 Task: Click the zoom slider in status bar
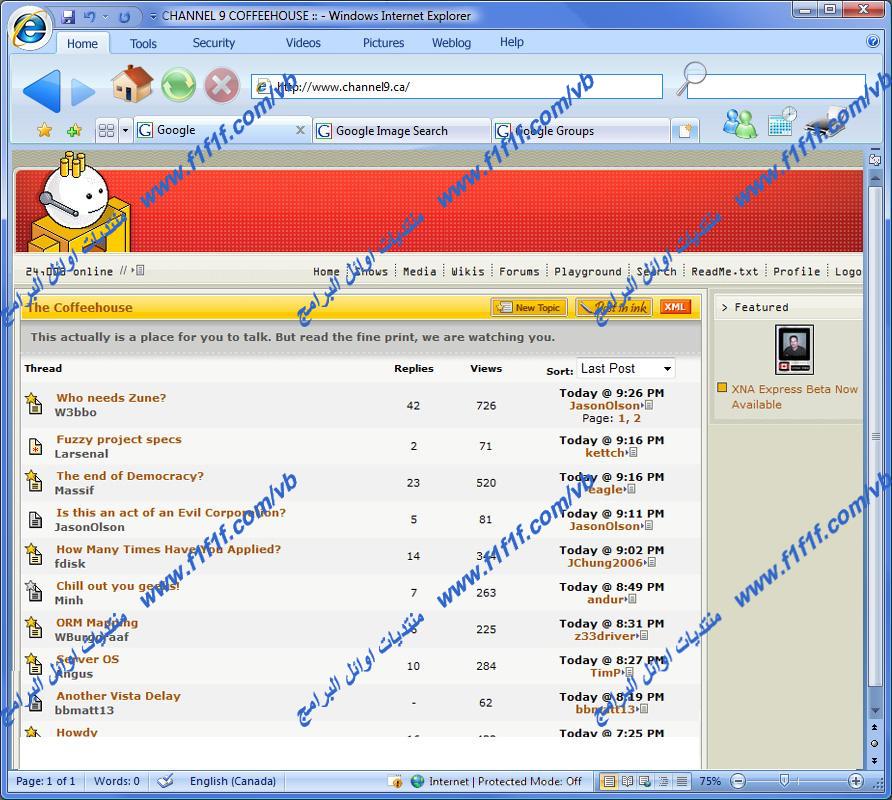pos(784,781)
